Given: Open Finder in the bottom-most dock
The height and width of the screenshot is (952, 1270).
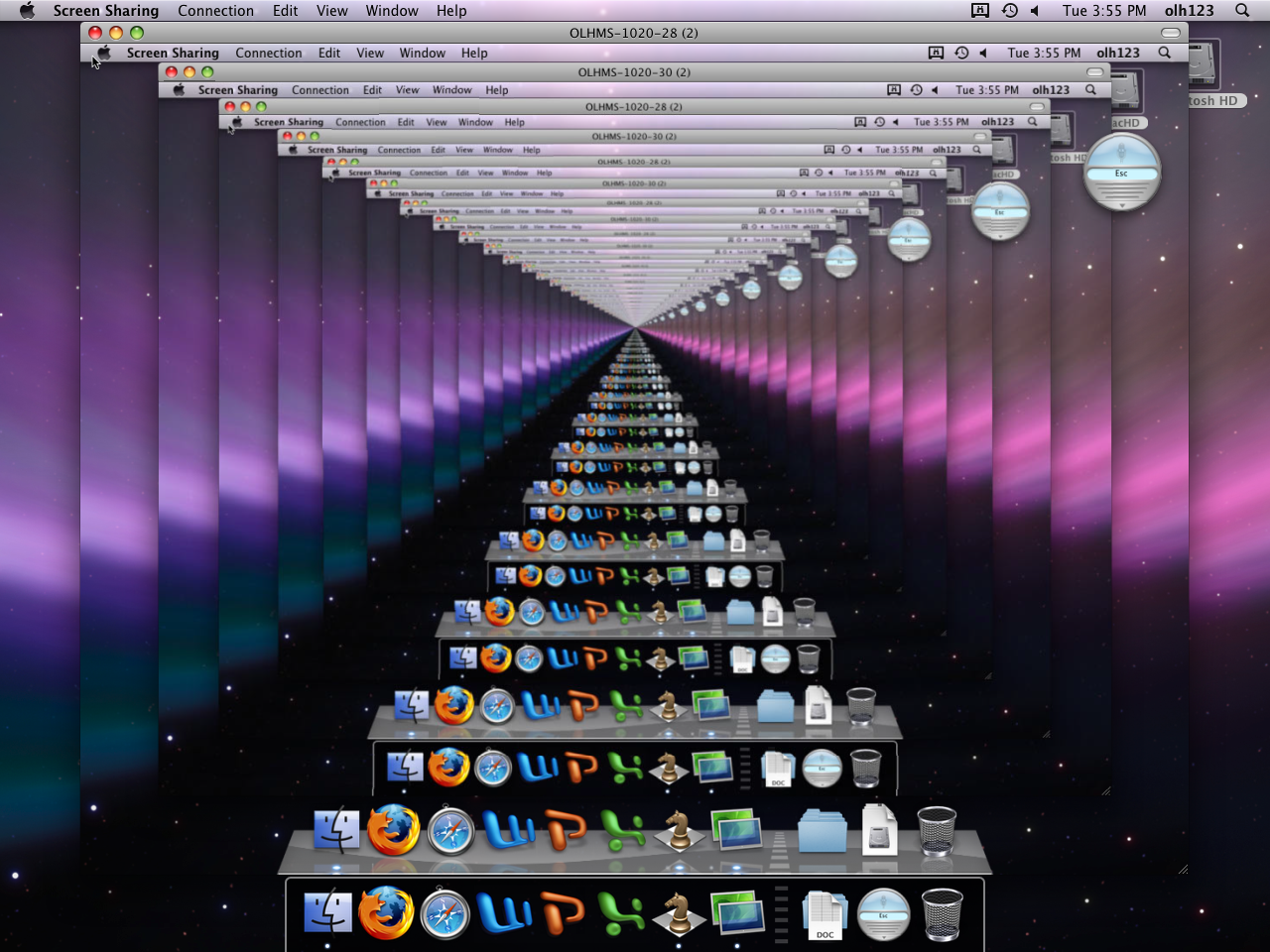Looking at the screenshot, I should 328,912.
